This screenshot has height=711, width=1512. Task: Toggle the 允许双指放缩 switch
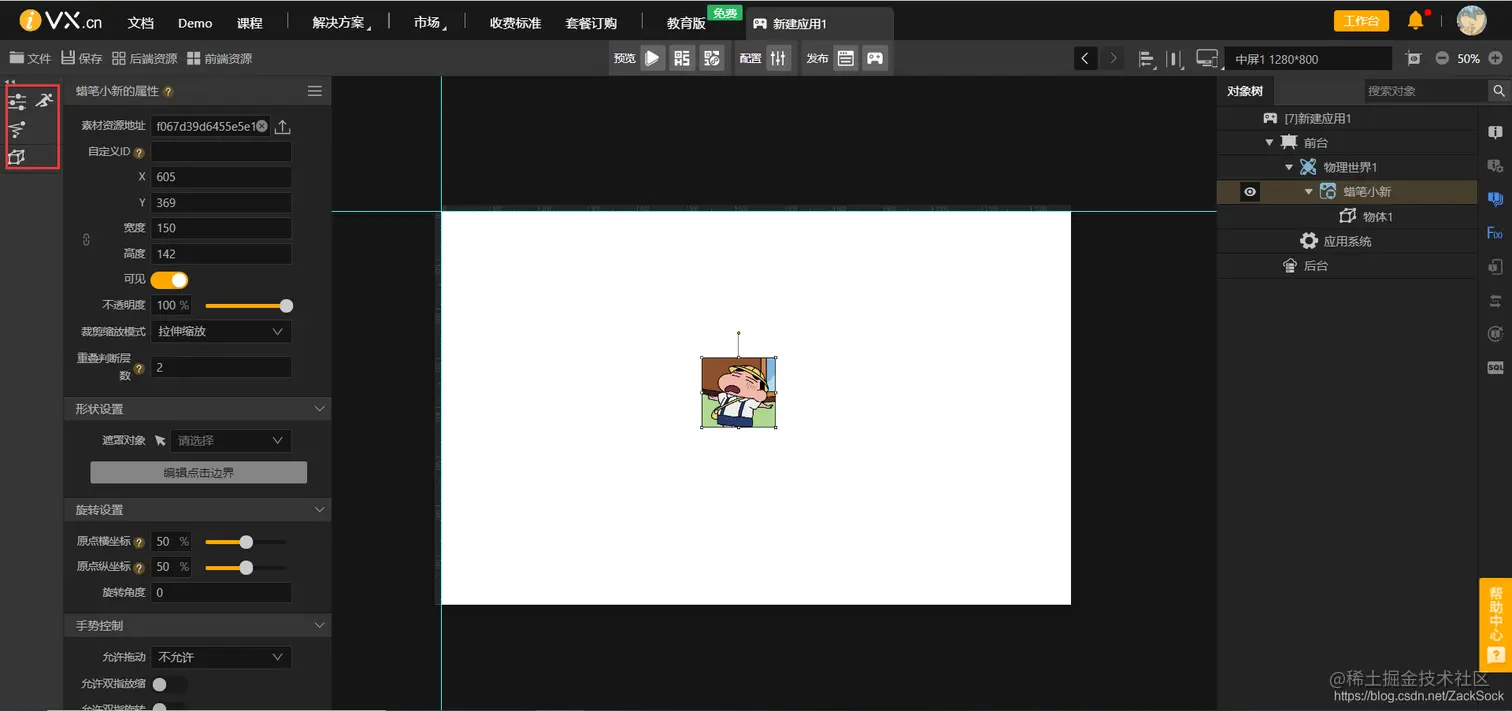[x=169, y=684]
